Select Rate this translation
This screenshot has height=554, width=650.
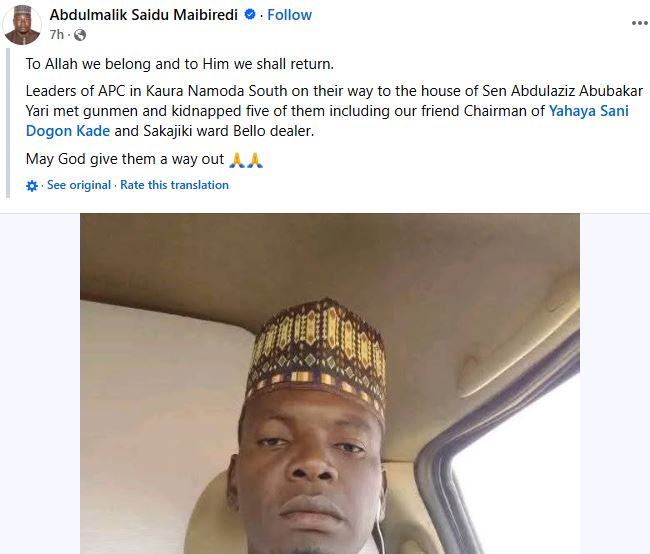click(x=174, y=185)
